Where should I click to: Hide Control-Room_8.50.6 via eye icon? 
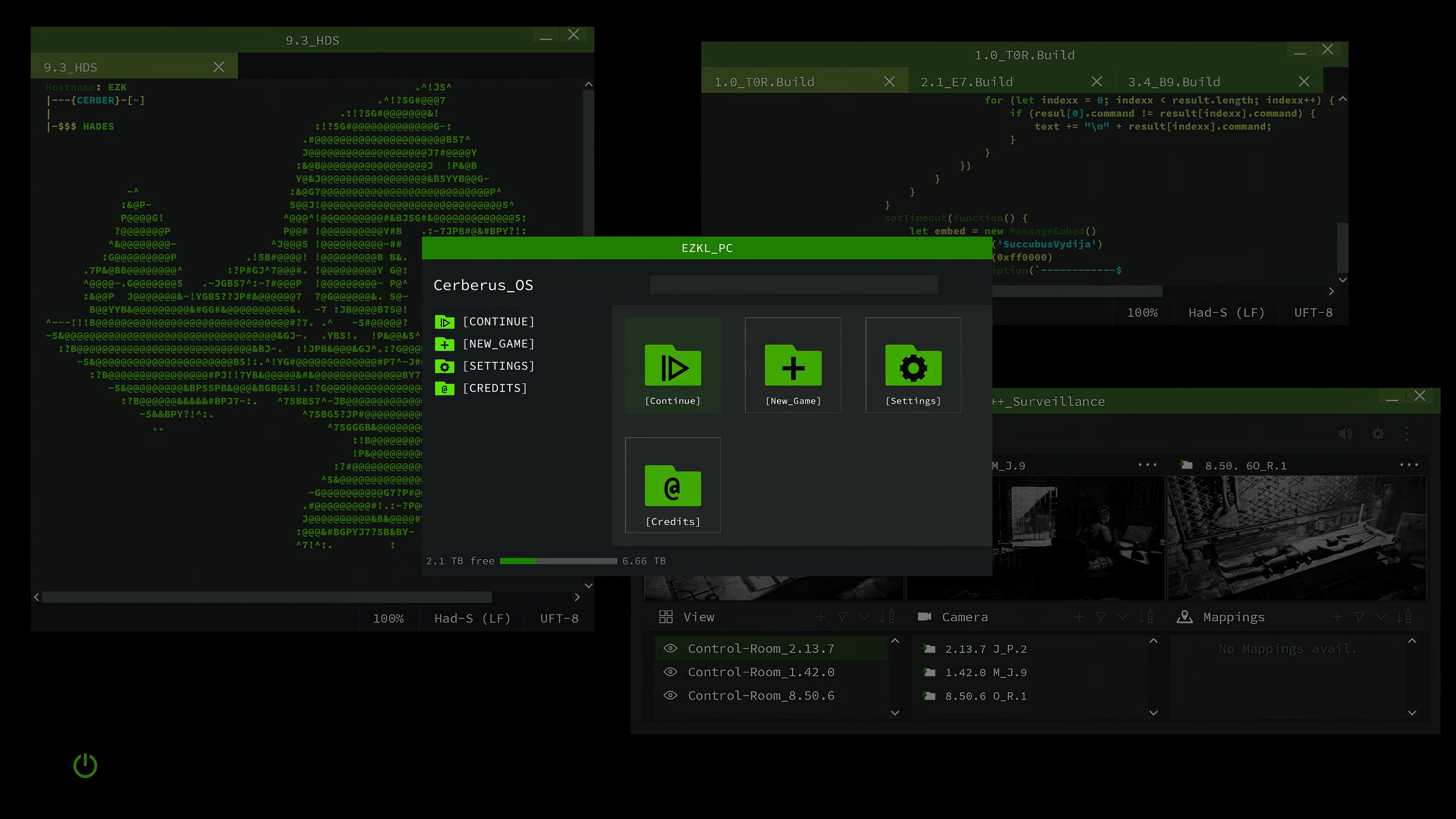pos(670,696)
